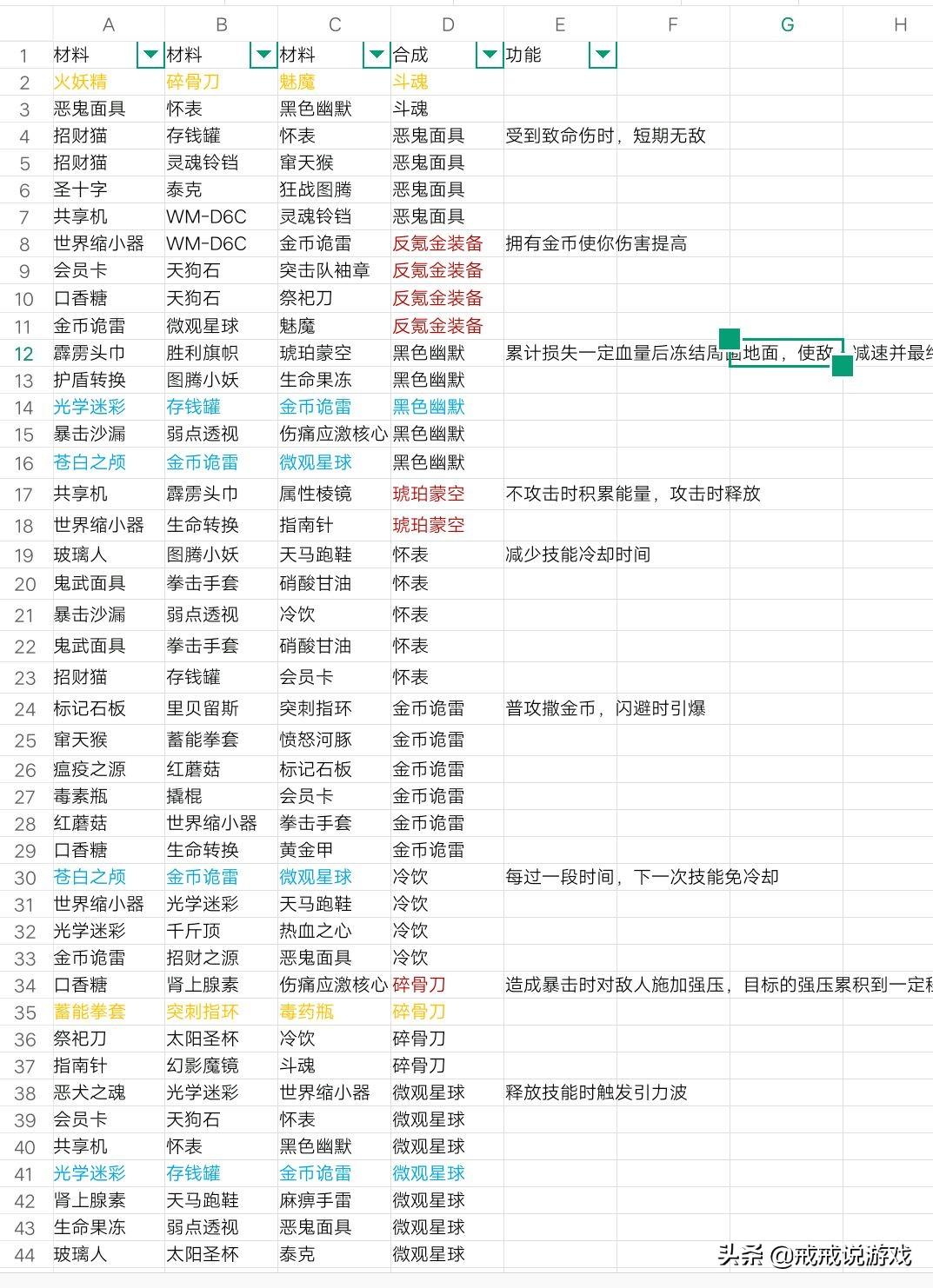Open filter dropdown for 功能 column
This screenshot has width=933, height=1288.
(603, 56)
